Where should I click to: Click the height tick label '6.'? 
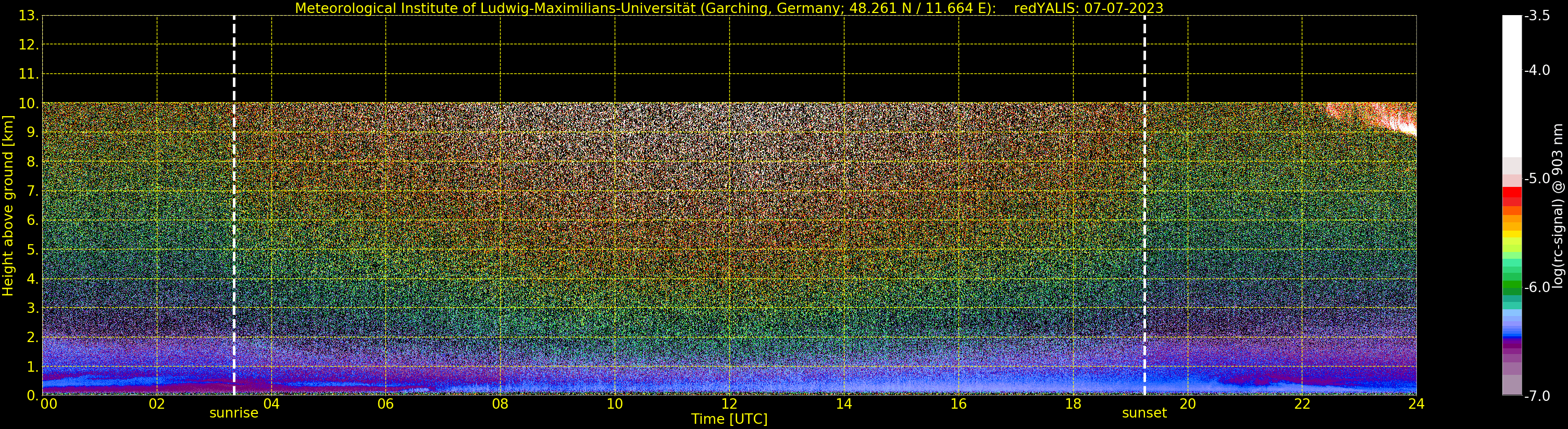pyautogui.click(x=33, y=220)
